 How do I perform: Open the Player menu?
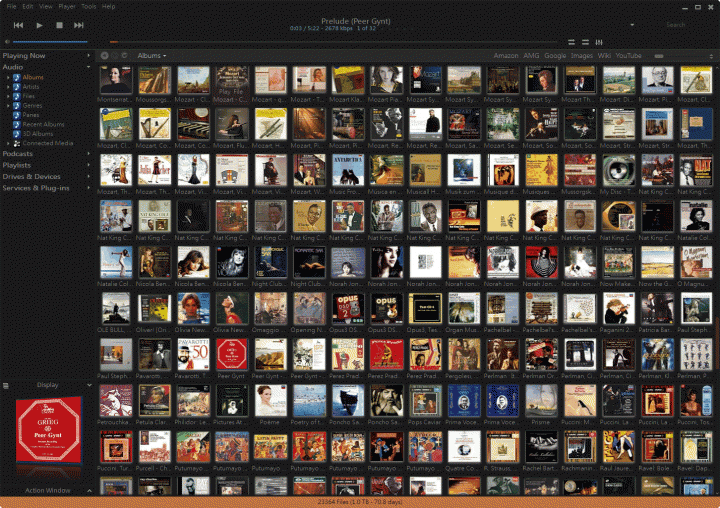pyautogui.click(x=67, y=6)
